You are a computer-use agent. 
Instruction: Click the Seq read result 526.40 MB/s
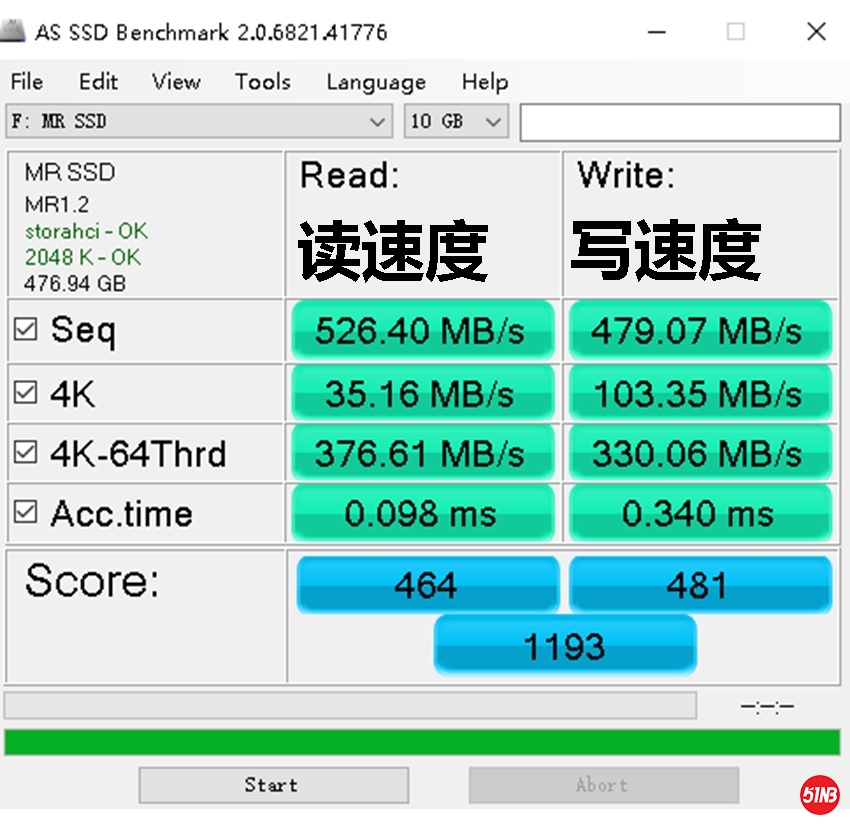pyautogui.click(x=422, y=330)
